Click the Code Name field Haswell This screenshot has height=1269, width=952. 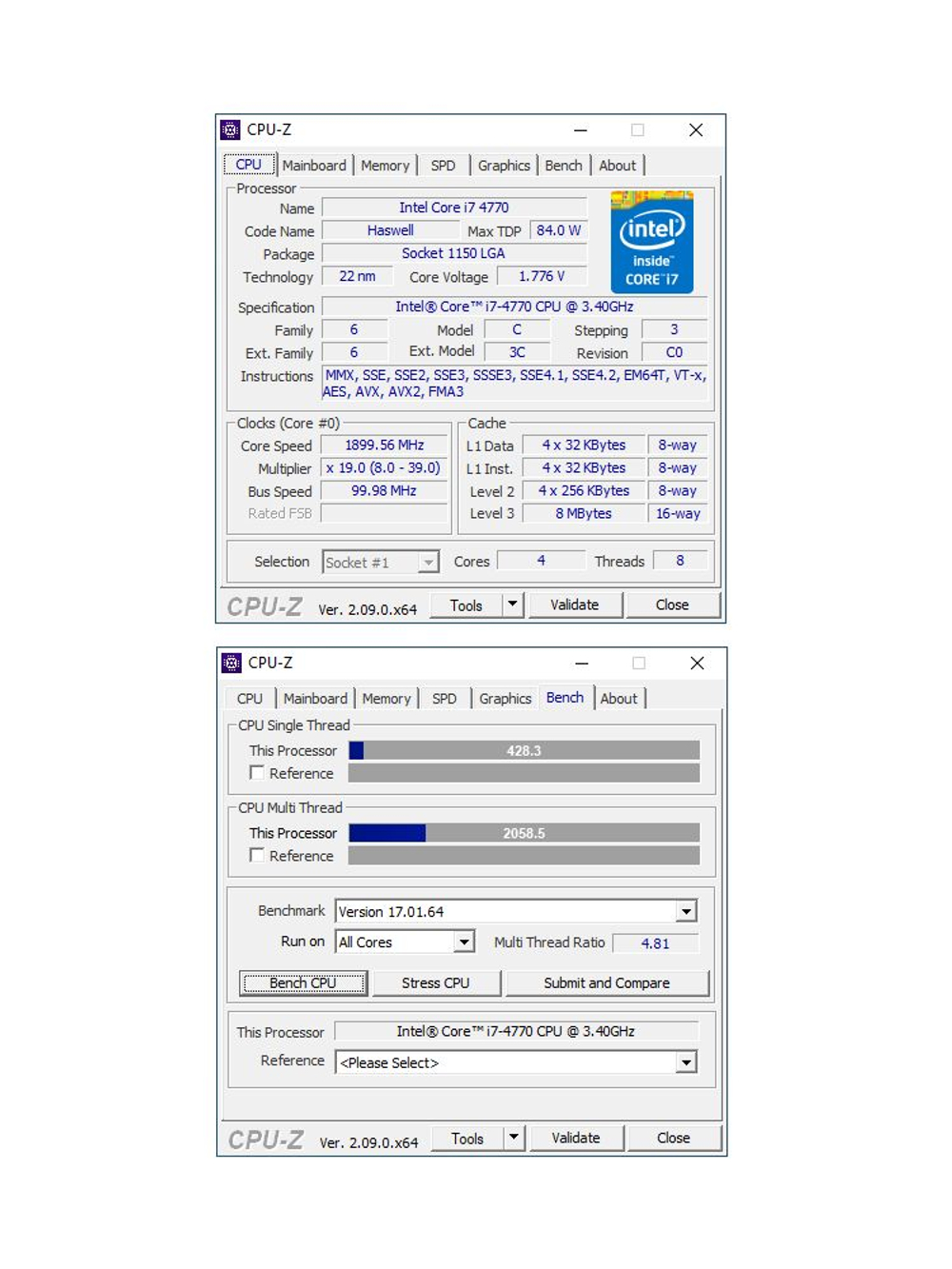390,230
